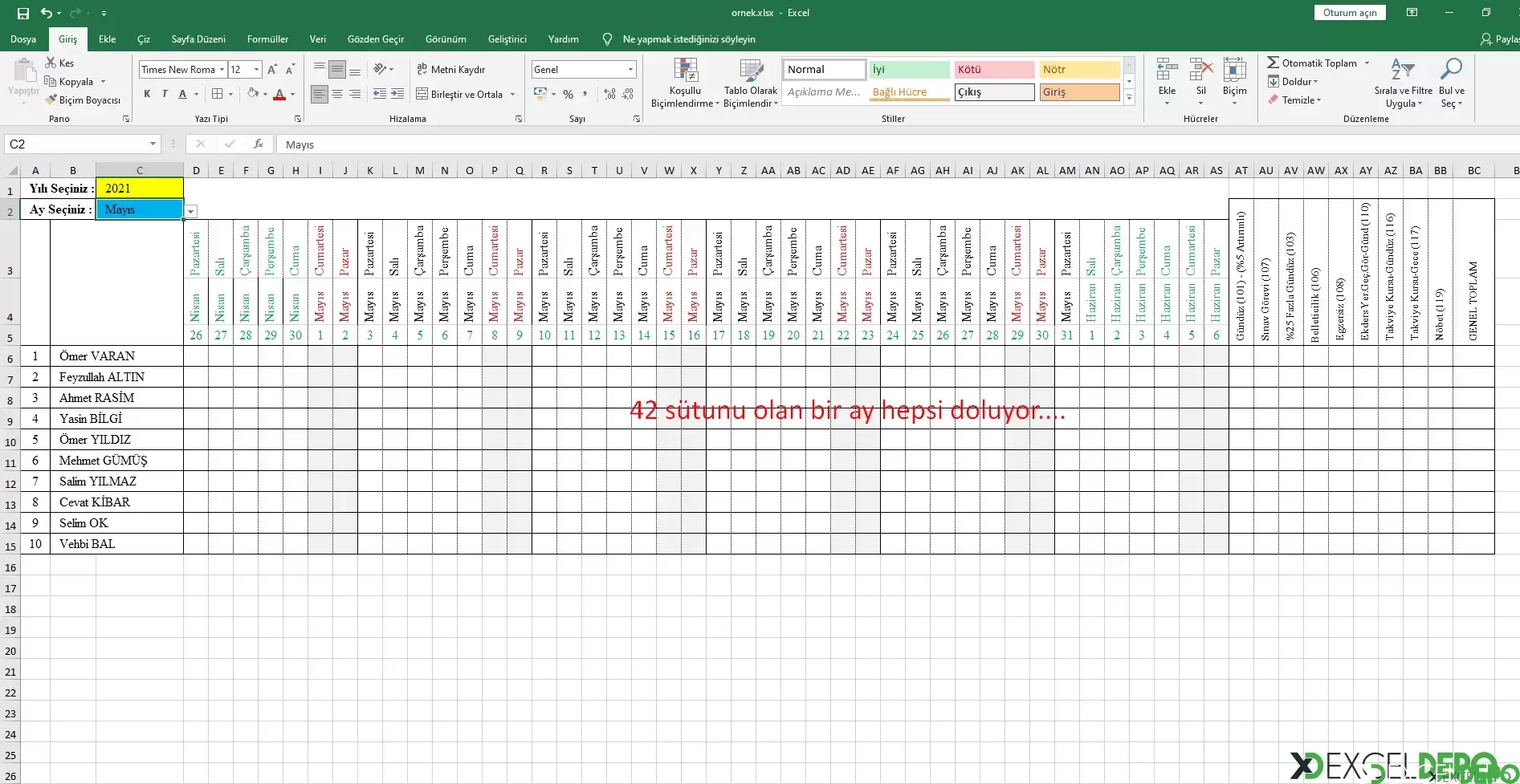
Task: Click the increase indent icon
Action: click(x=397, y=94)
